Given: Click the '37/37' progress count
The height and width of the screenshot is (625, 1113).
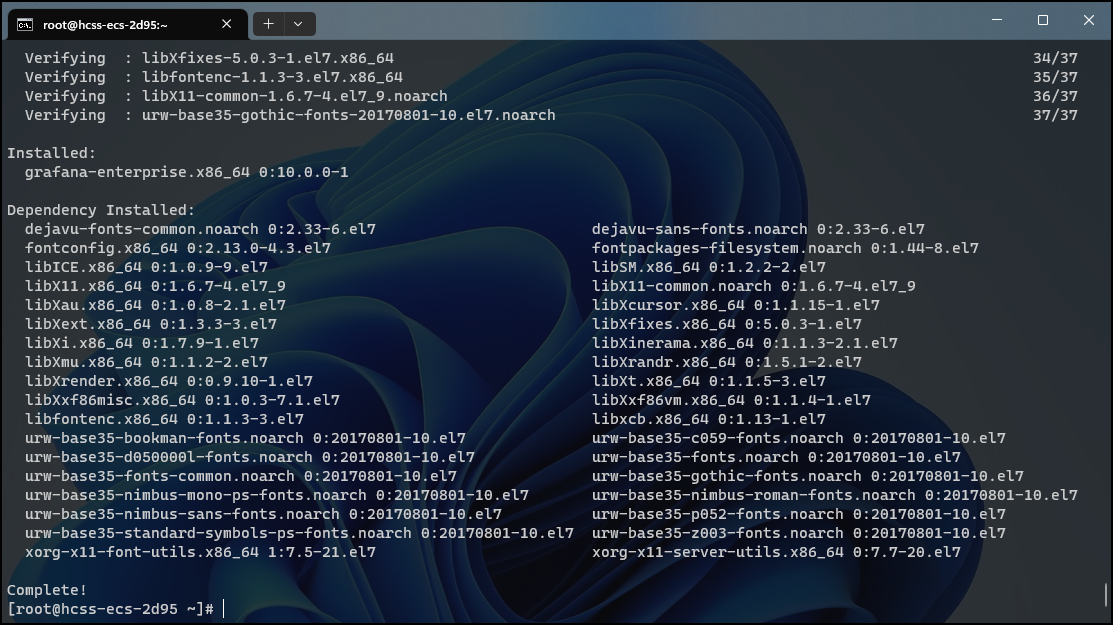Looking at the screenshot, I should [1055, 116].
